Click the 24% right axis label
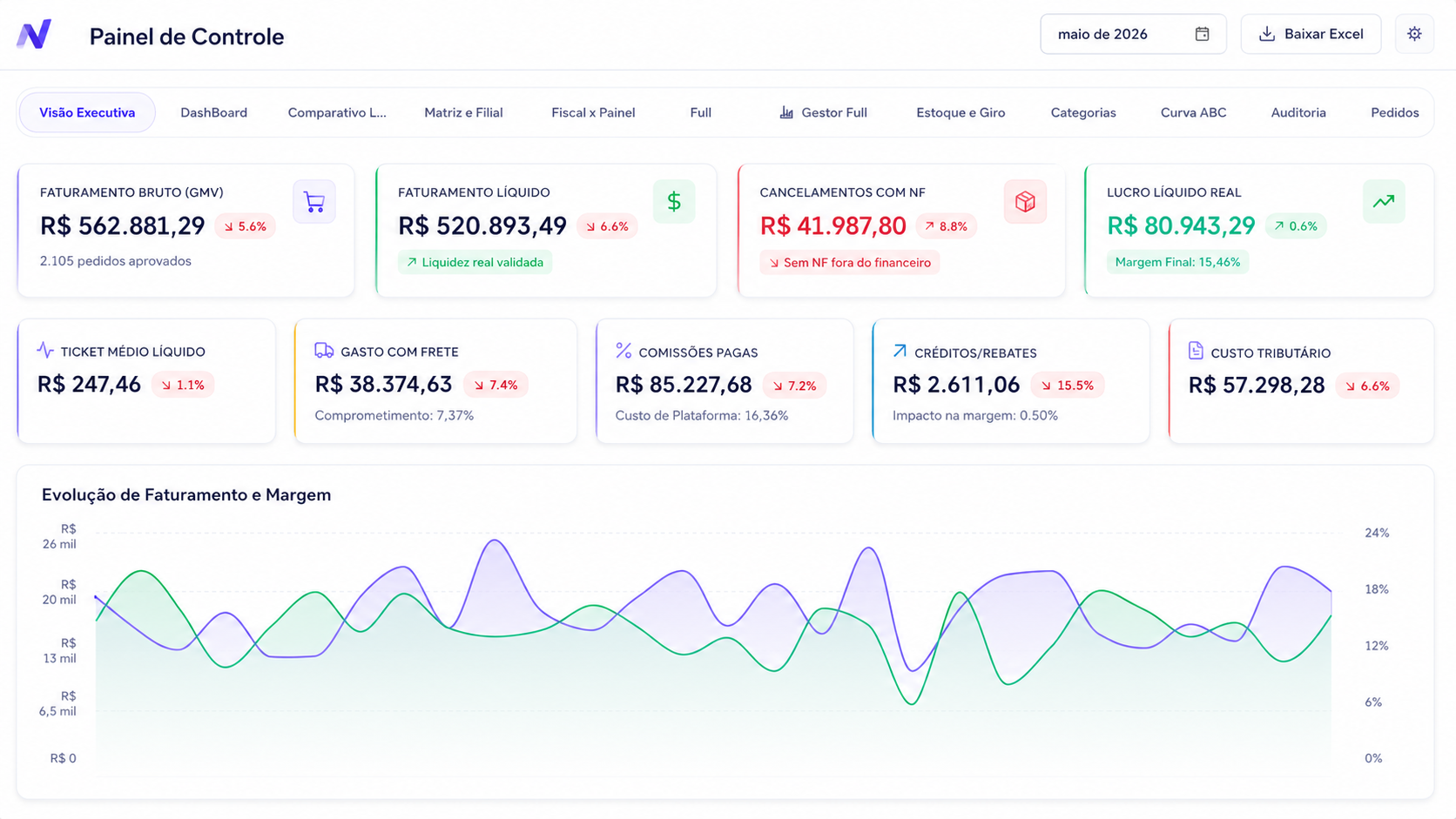 pyautogui.click(x=1377, y=533)
